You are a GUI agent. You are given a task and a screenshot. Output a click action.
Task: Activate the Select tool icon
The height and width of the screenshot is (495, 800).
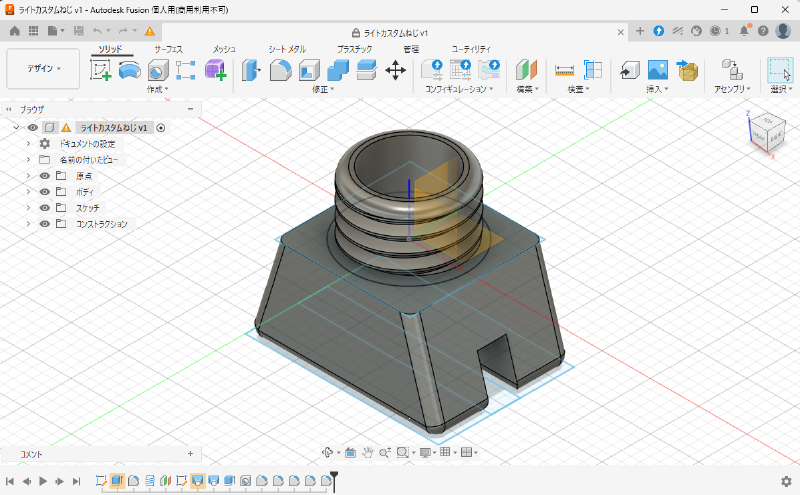click(780, 70)
